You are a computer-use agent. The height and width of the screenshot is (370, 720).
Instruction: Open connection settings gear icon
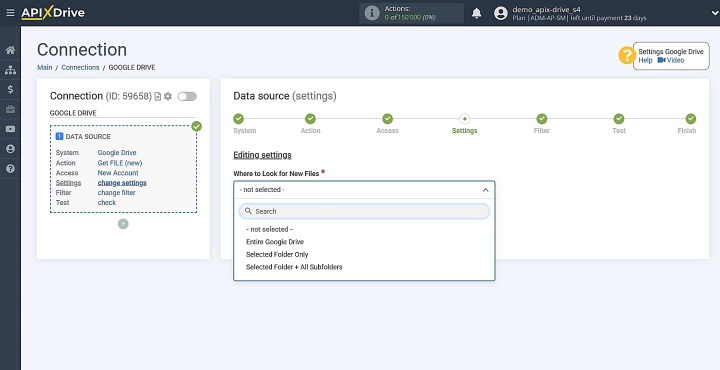click(168, 96)
